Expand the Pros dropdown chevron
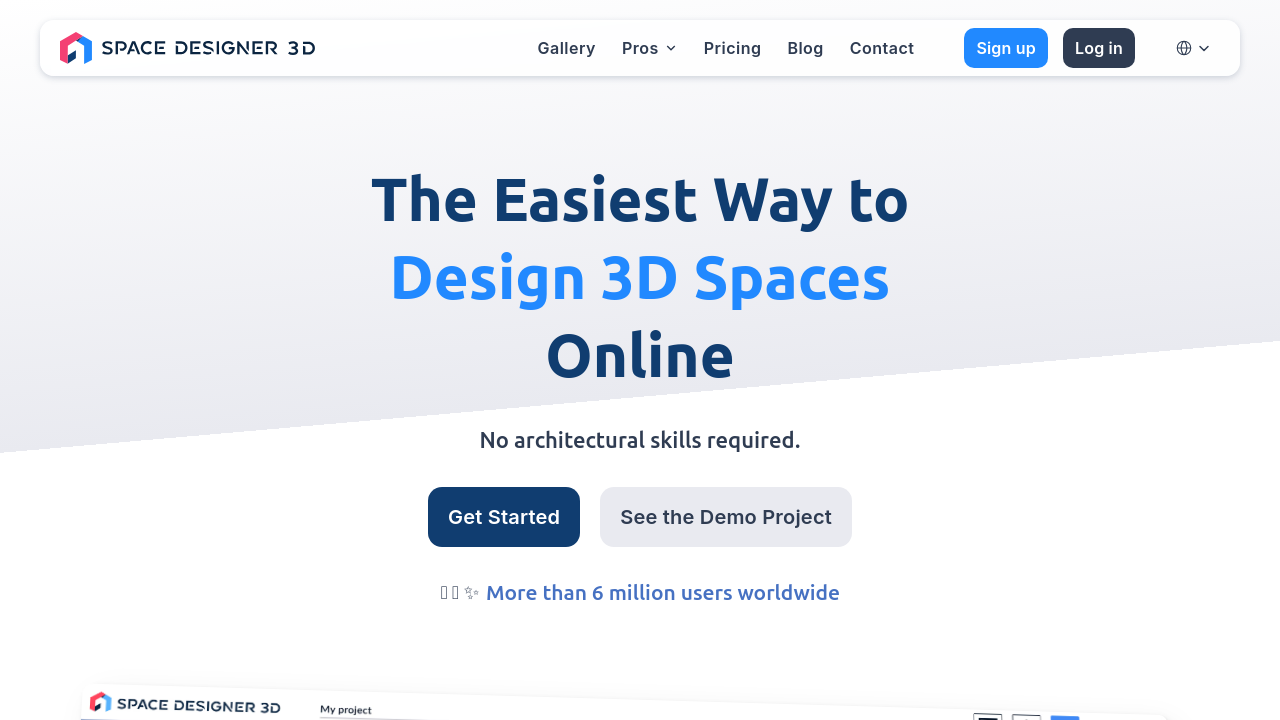1280x720 pixels. 671,48
